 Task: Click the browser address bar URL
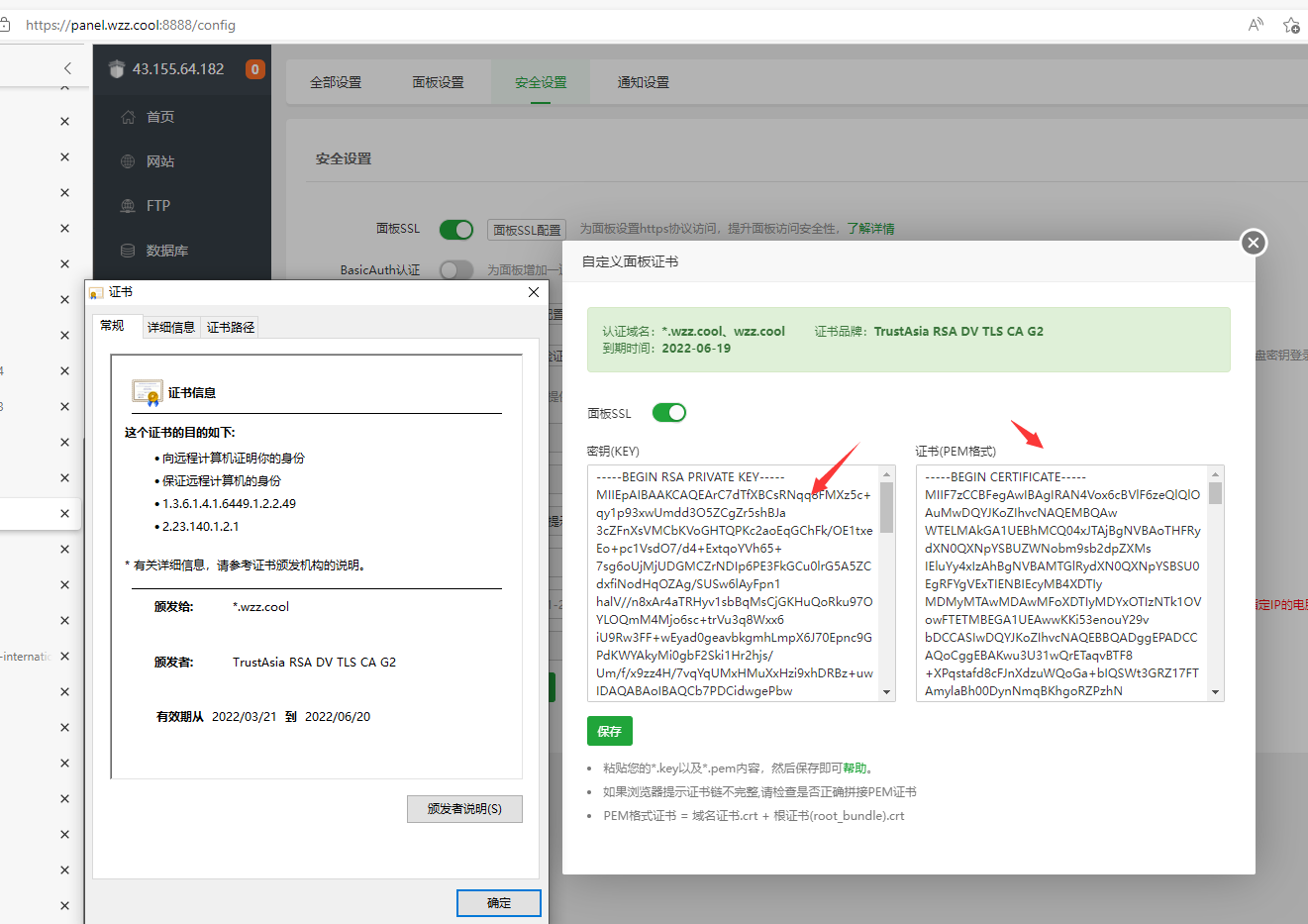pyautogui.click(x=131, y=25)
